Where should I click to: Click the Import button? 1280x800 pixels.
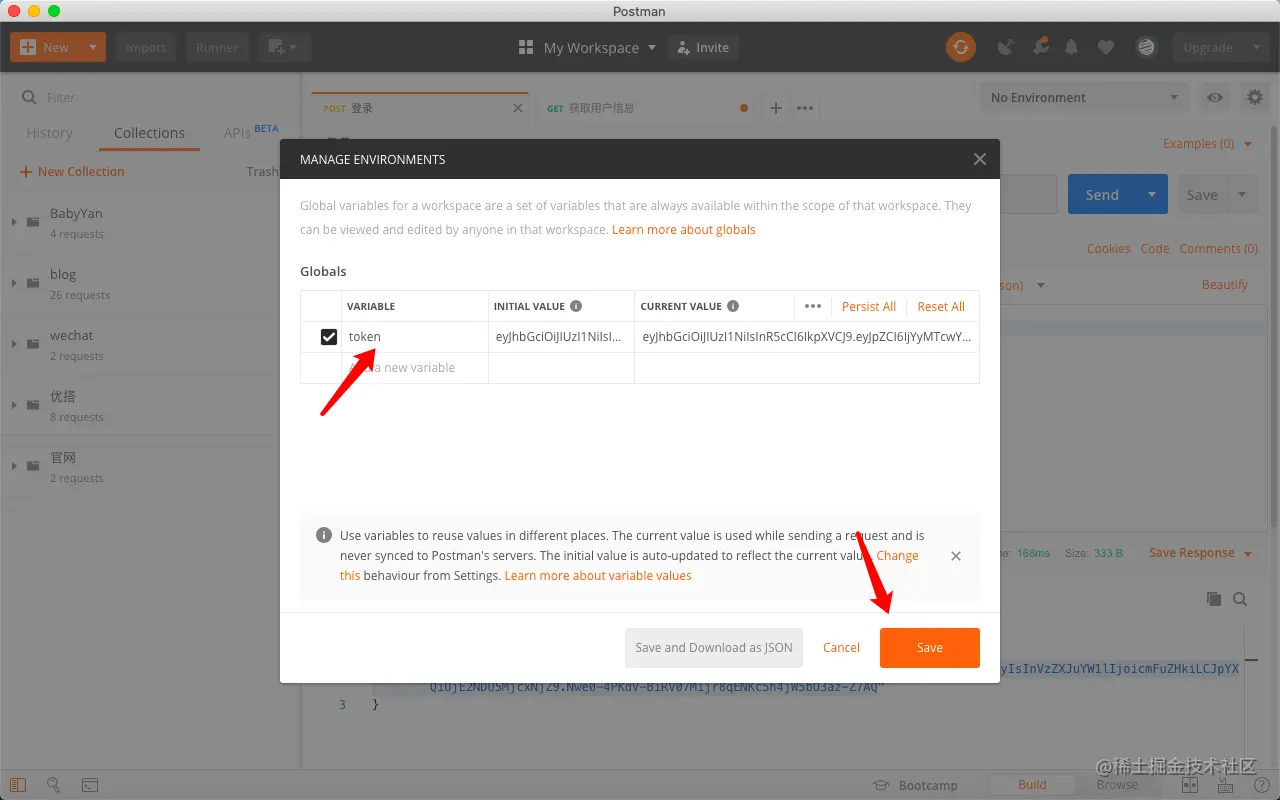click(146, 47)
